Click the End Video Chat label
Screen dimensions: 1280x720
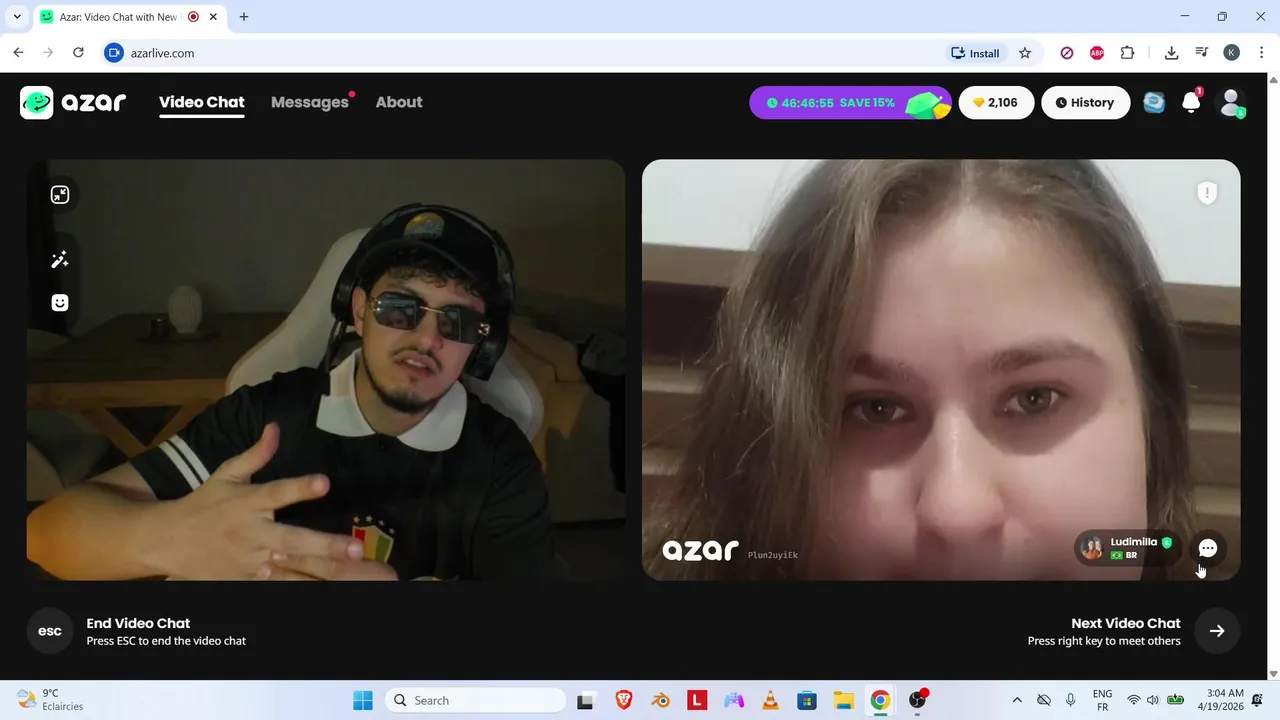tap(138, 623)
